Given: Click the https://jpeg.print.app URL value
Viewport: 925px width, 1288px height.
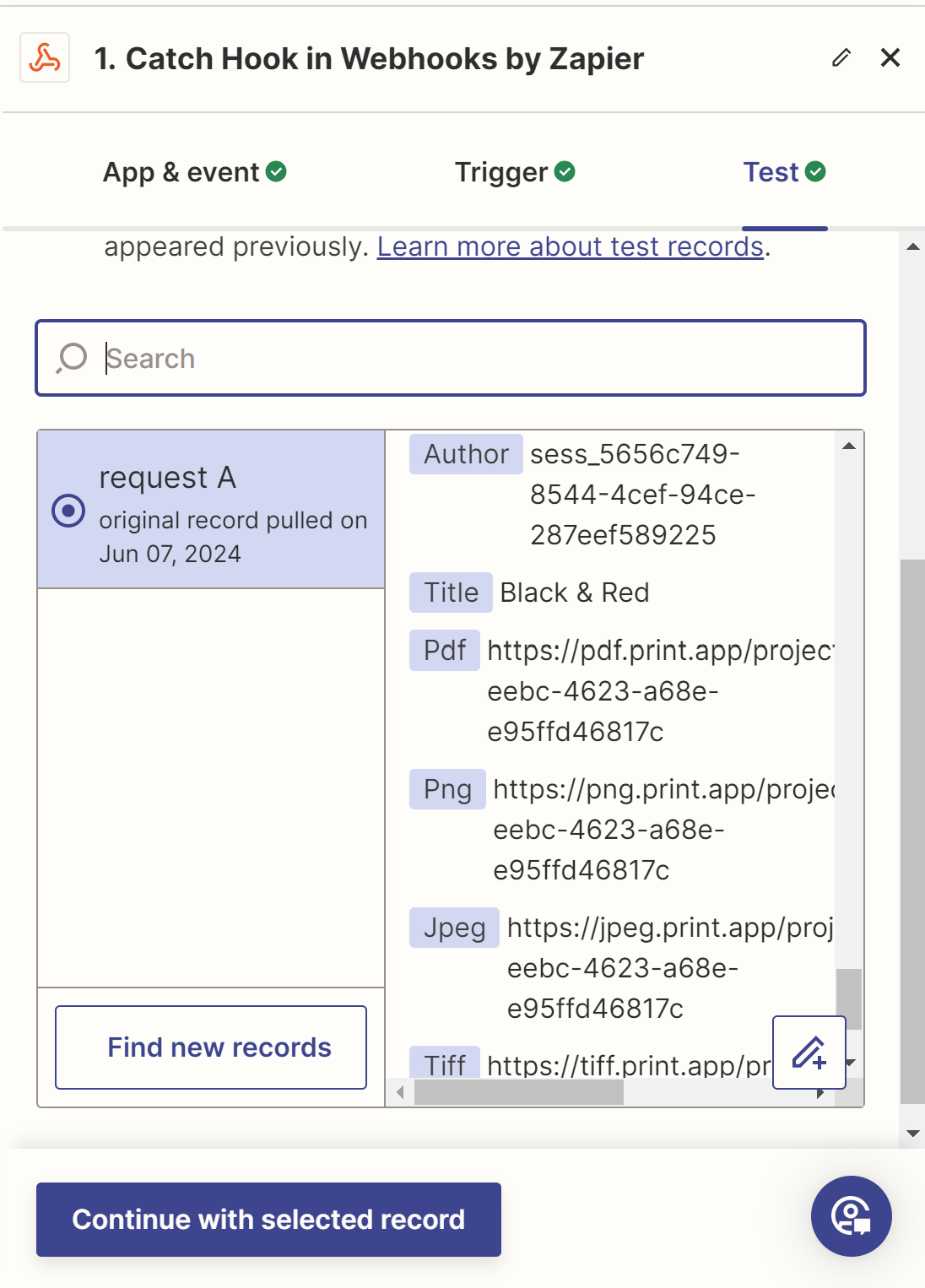Looking at the screenshot, I should click(671, 968).
